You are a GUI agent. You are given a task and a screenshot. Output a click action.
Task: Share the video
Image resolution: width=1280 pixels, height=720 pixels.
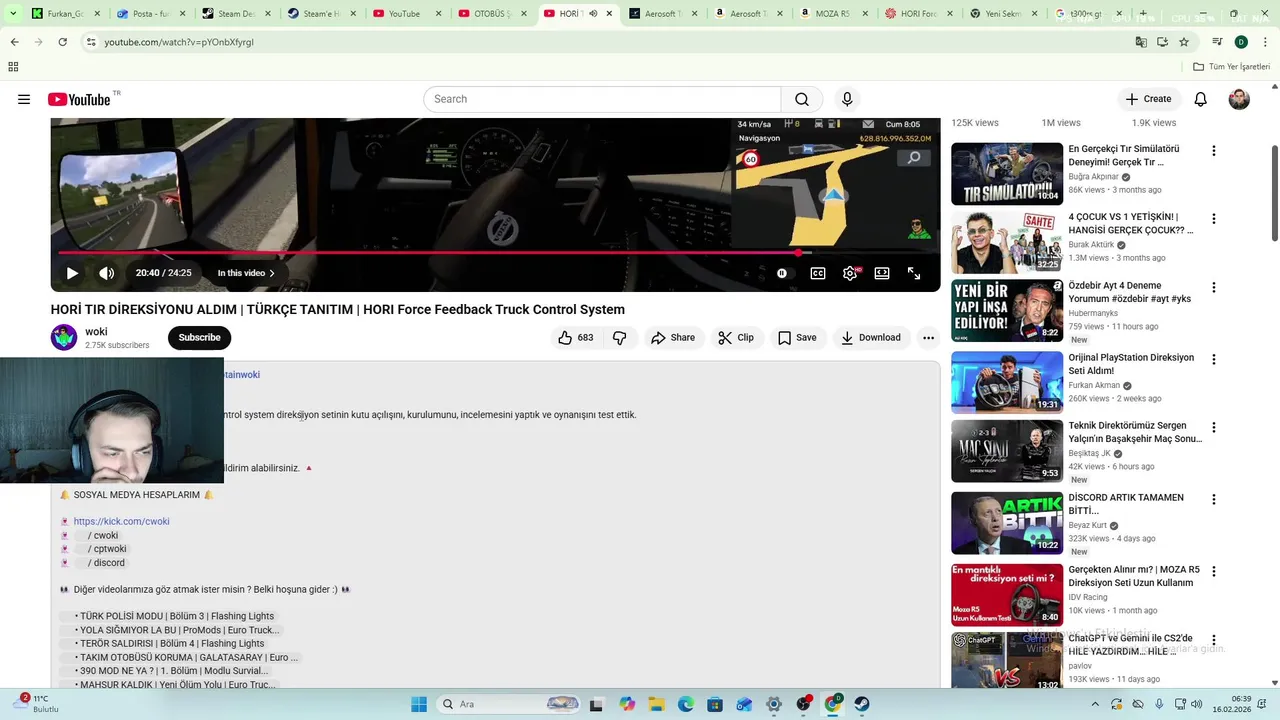pos(673,338)
